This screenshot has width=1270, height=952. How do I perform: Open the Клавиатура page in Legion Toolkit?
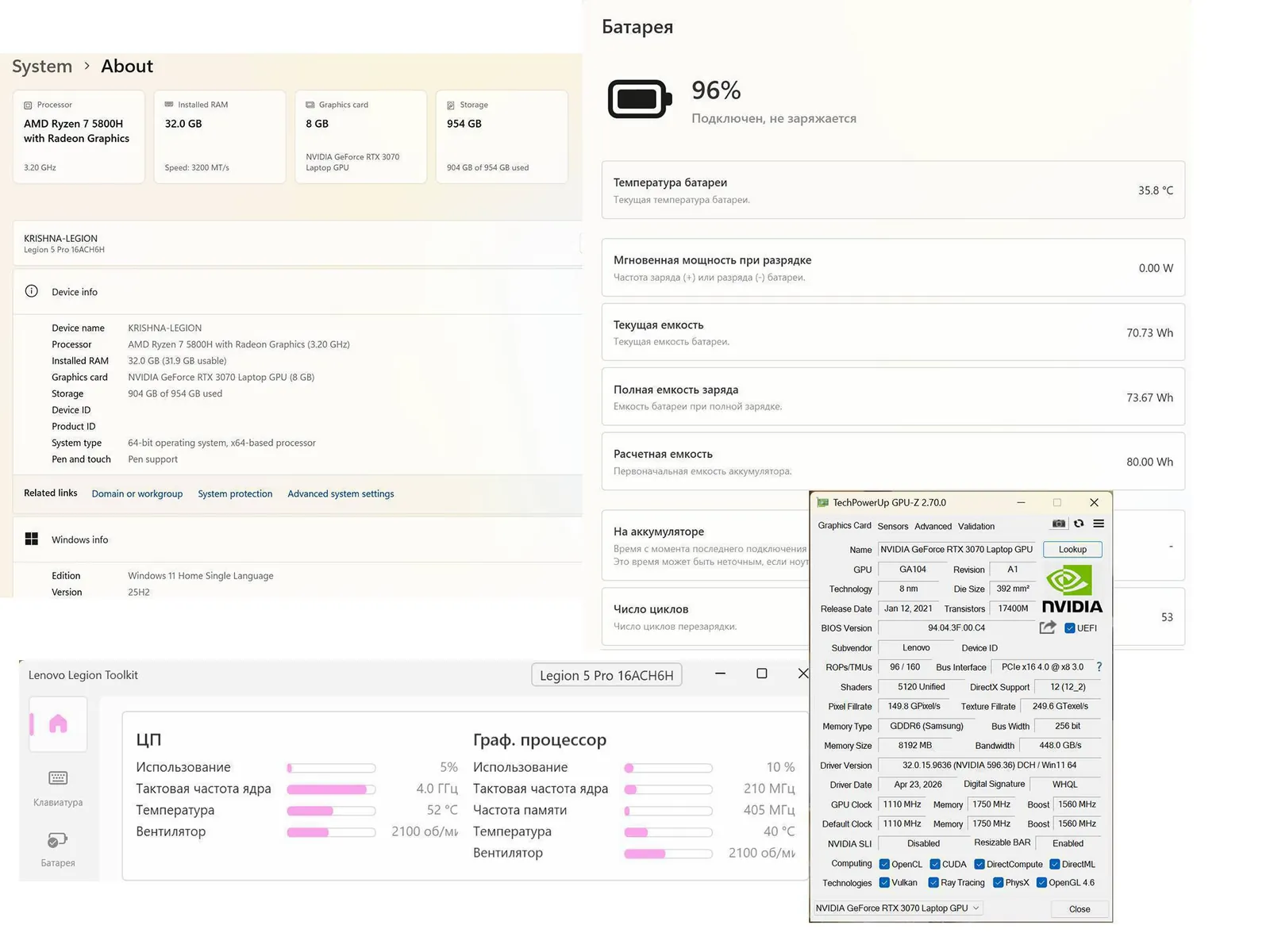(58, 788)
